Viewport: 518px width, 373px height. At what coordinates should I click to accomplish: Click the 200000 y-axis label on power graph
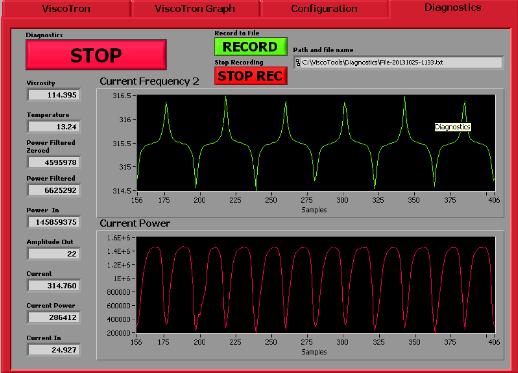118,333
